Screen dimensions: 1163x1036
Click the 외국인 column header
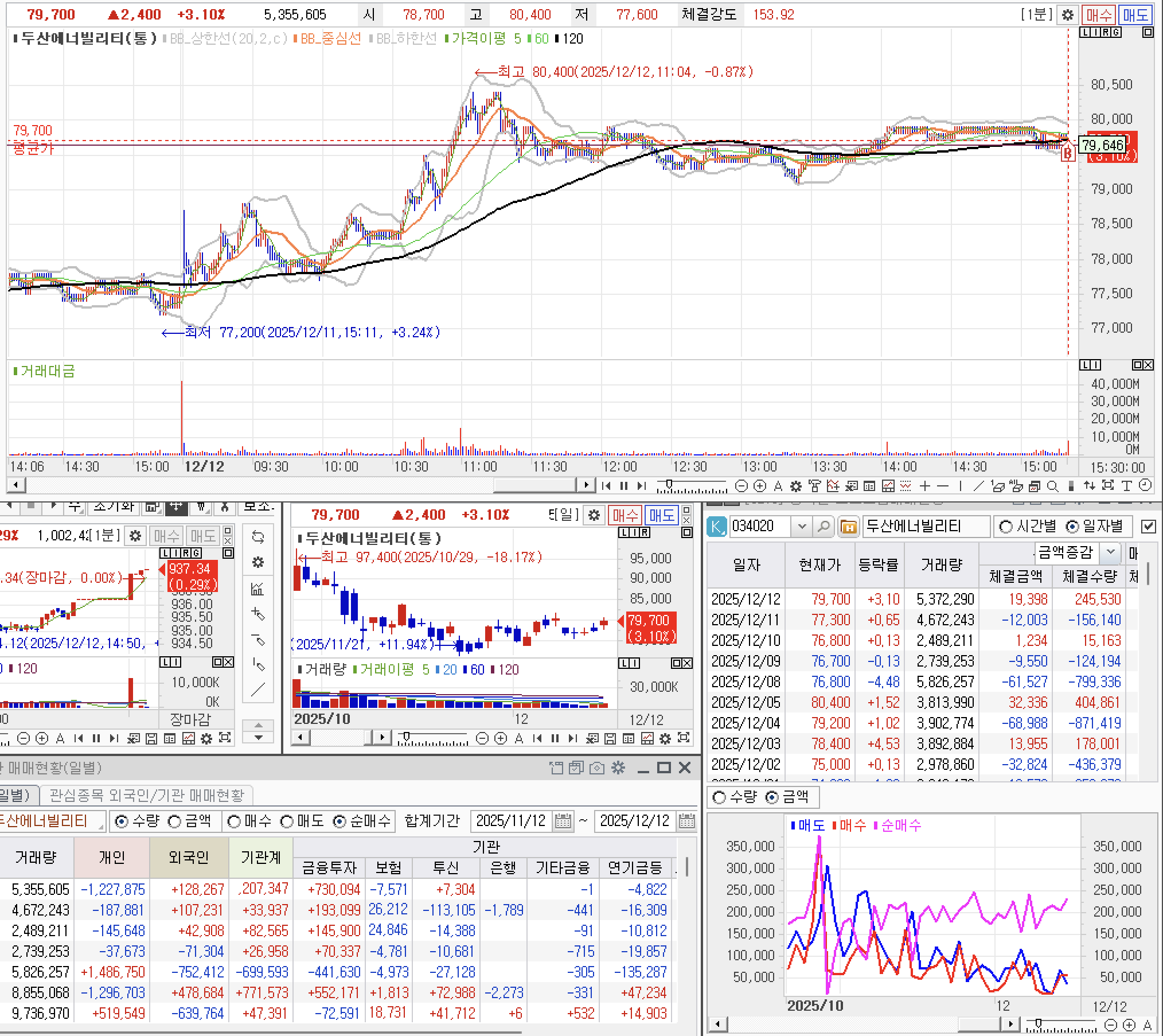pyautogui.click(x=189, y=857)
